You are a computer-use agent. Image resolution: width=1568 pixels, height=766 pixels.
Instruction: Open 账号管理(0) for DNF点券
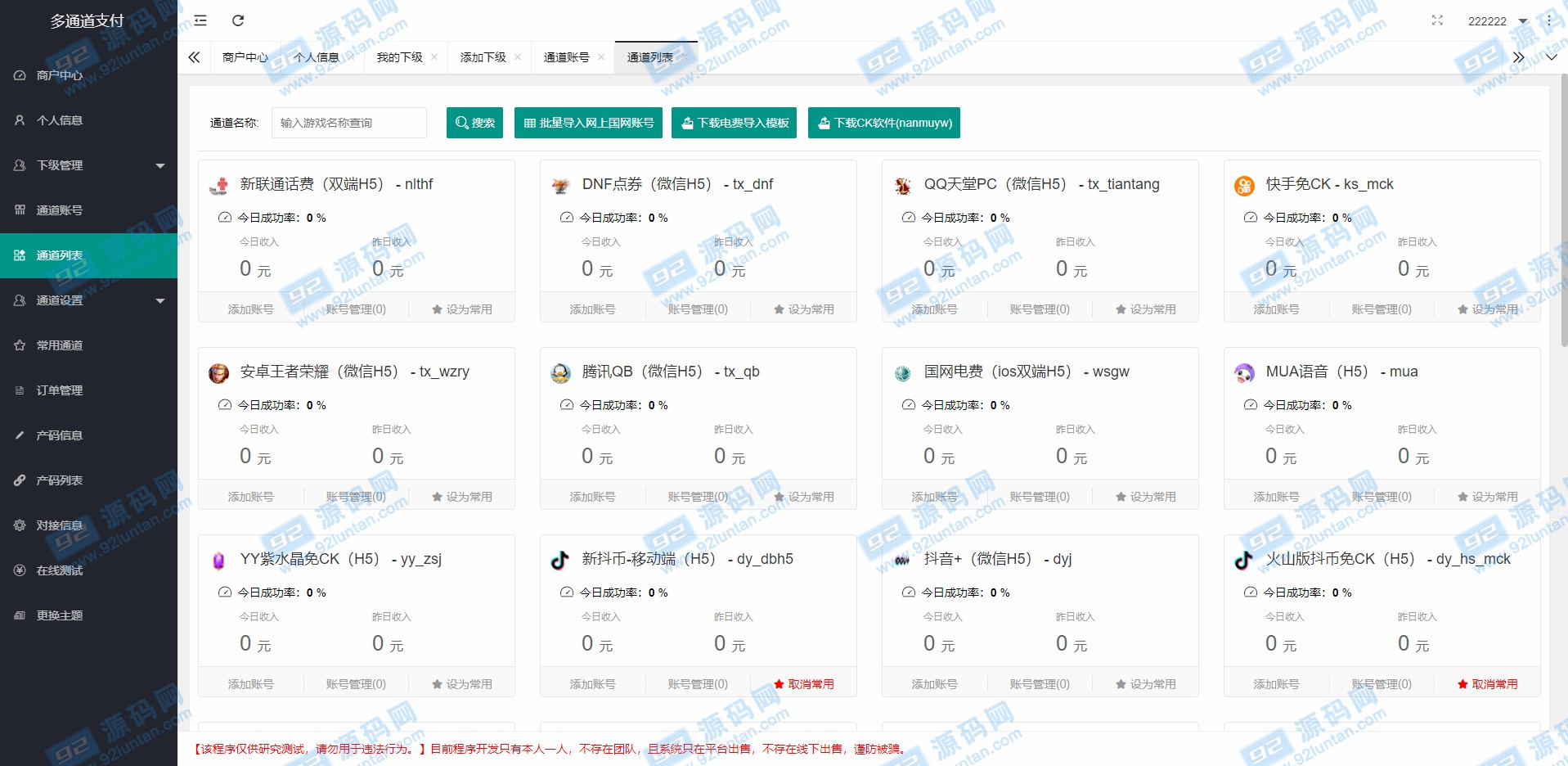[698, 309]
